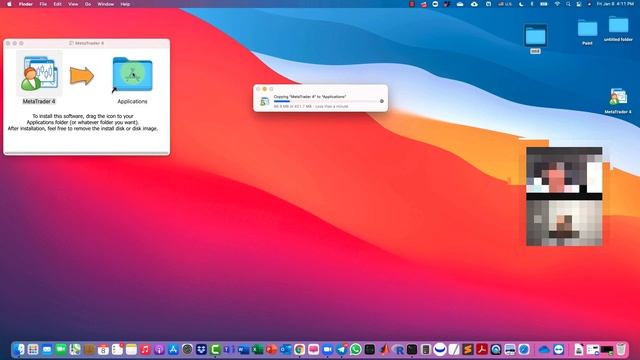Select the MetaTrader 4 disk on desktop
The image size is (640, 360).
(x=618, y=97)
